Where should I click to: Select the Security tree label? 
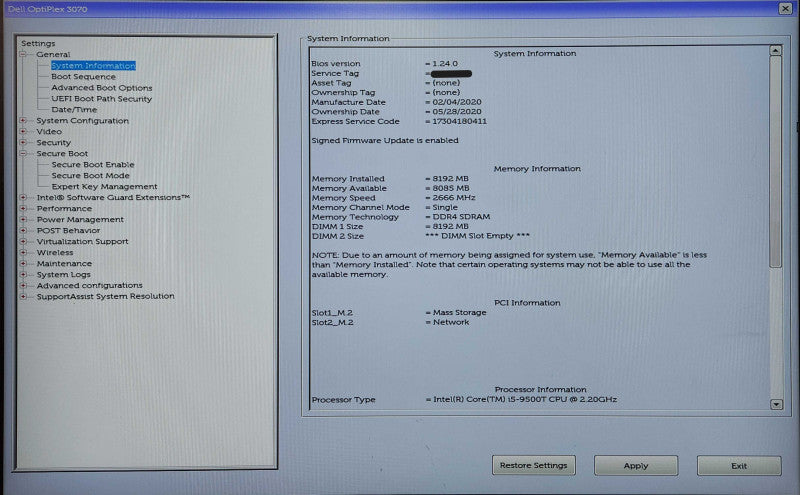click(54, 143)
